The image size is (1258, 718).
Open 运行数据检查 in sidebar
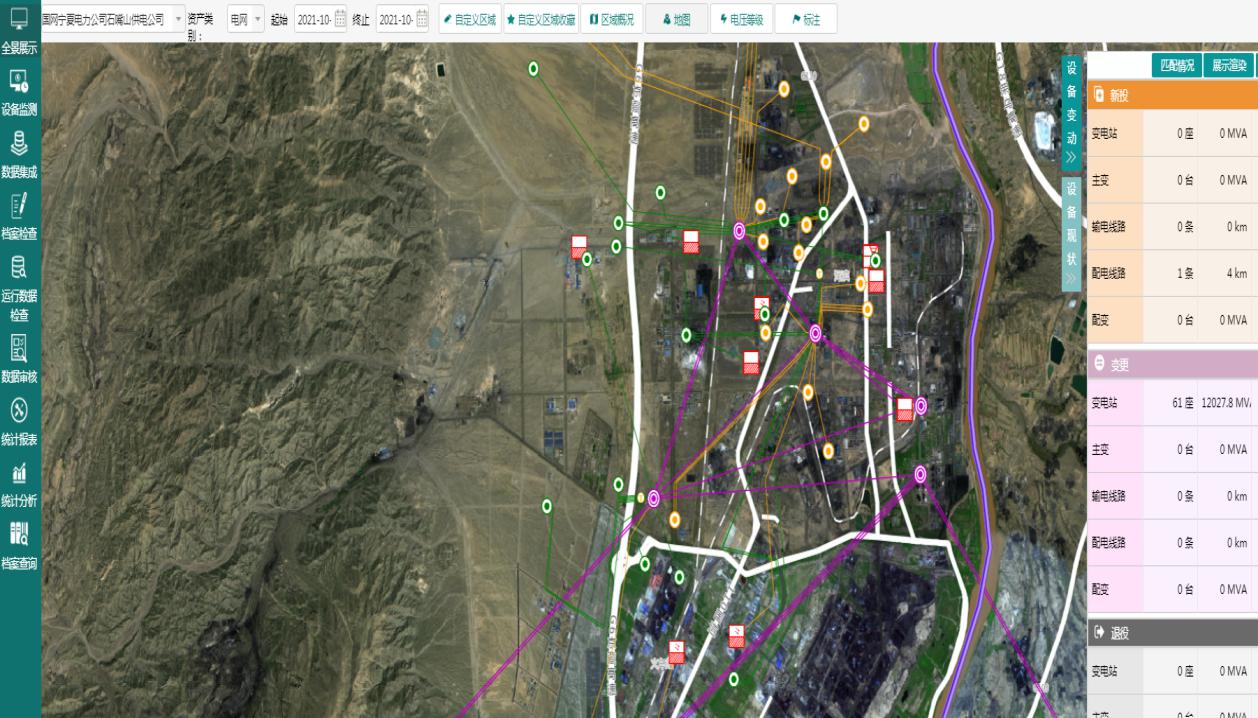pos(19,289)
